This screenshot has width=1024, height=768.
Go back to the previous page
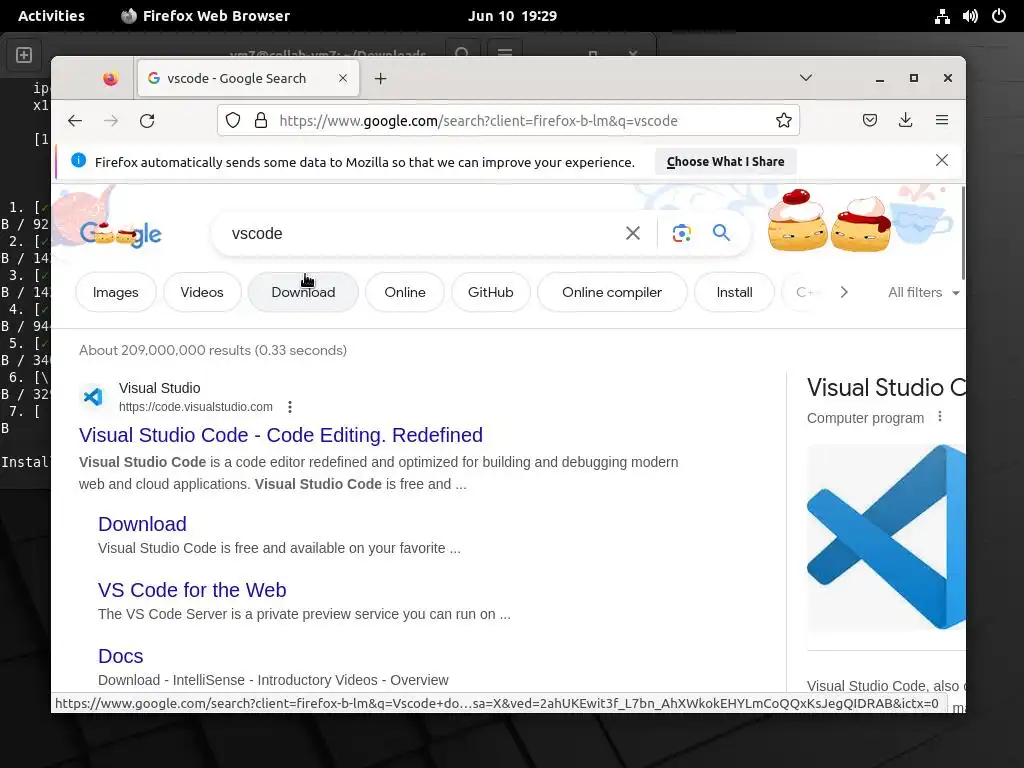coord(75,121)
